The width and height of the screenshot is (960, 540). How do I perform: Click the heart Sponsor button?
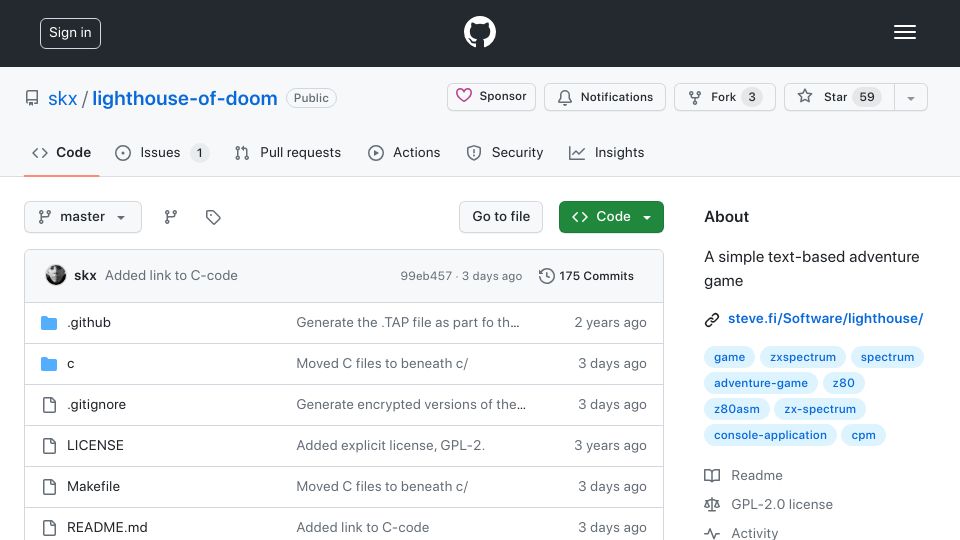pos(491,97)
